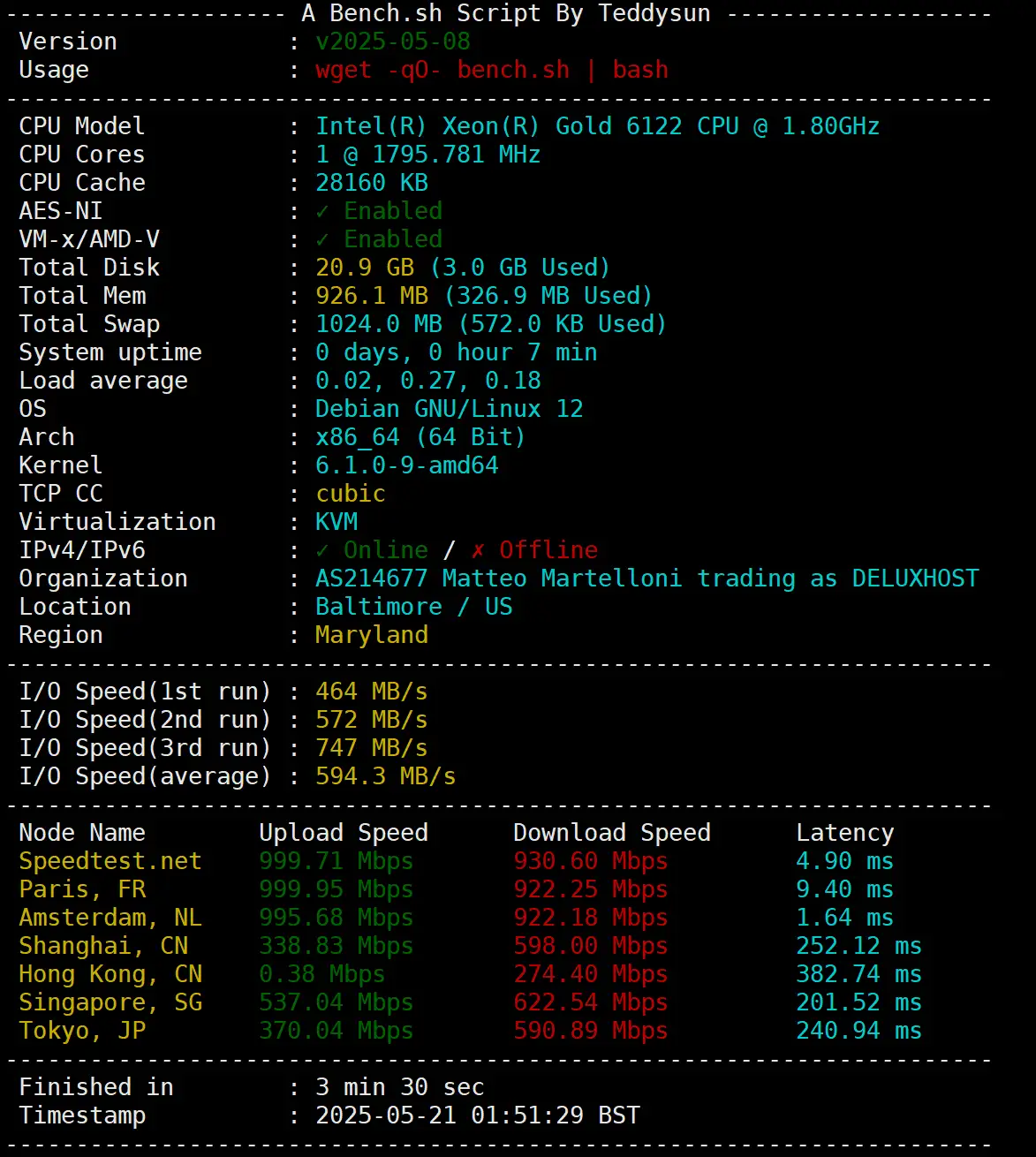Click the Download Speed column header
Screen dimensions: 1036x1157
(x=611, y=833)
